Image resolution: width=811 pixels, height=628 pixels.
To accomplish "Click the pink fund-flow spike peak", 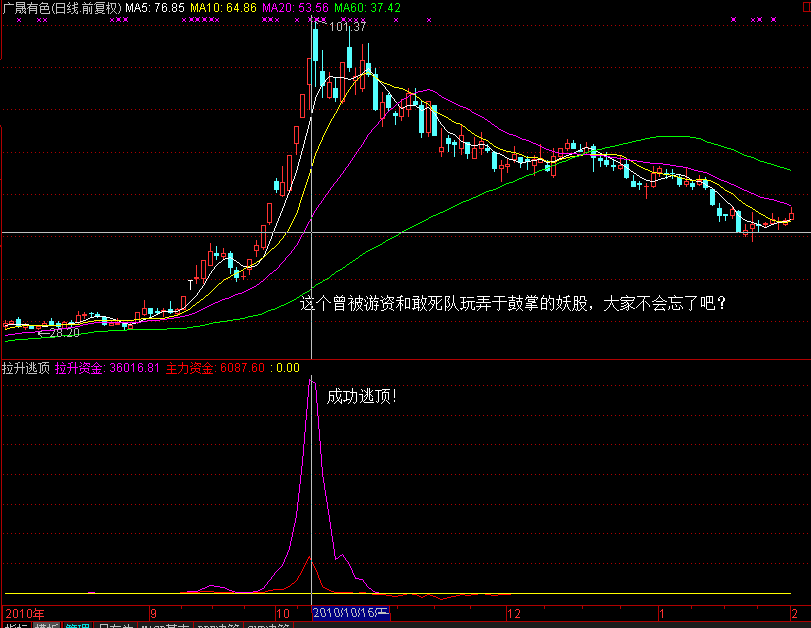I will (x=312, y=381).
